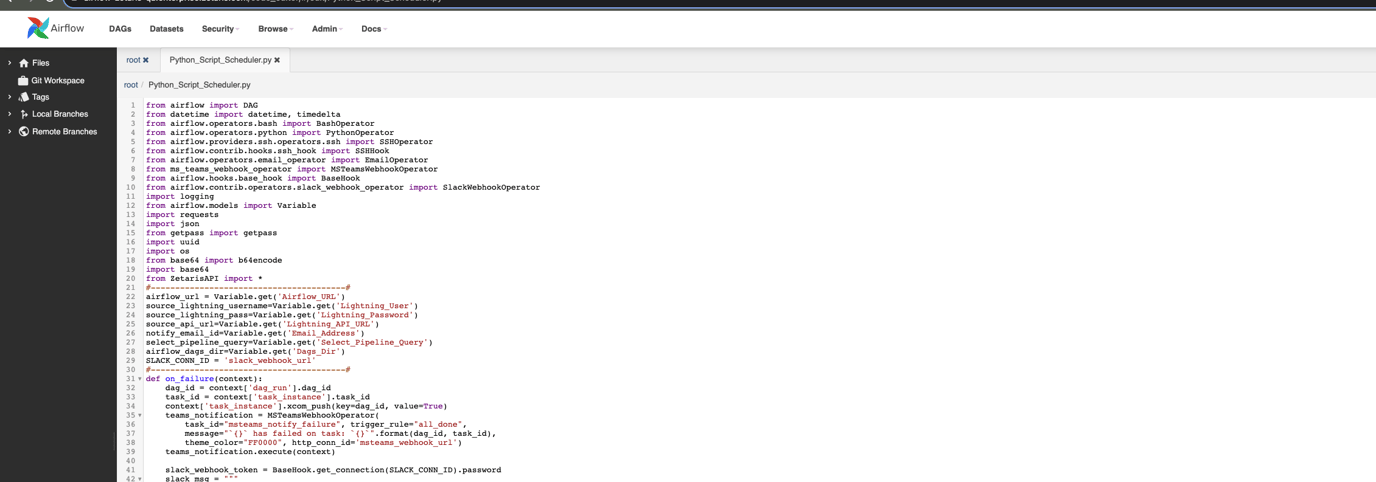Collapse the code fold arrow at line 42
The width and height of the screenshot is (1376, 482).
[x=140, y=479]
